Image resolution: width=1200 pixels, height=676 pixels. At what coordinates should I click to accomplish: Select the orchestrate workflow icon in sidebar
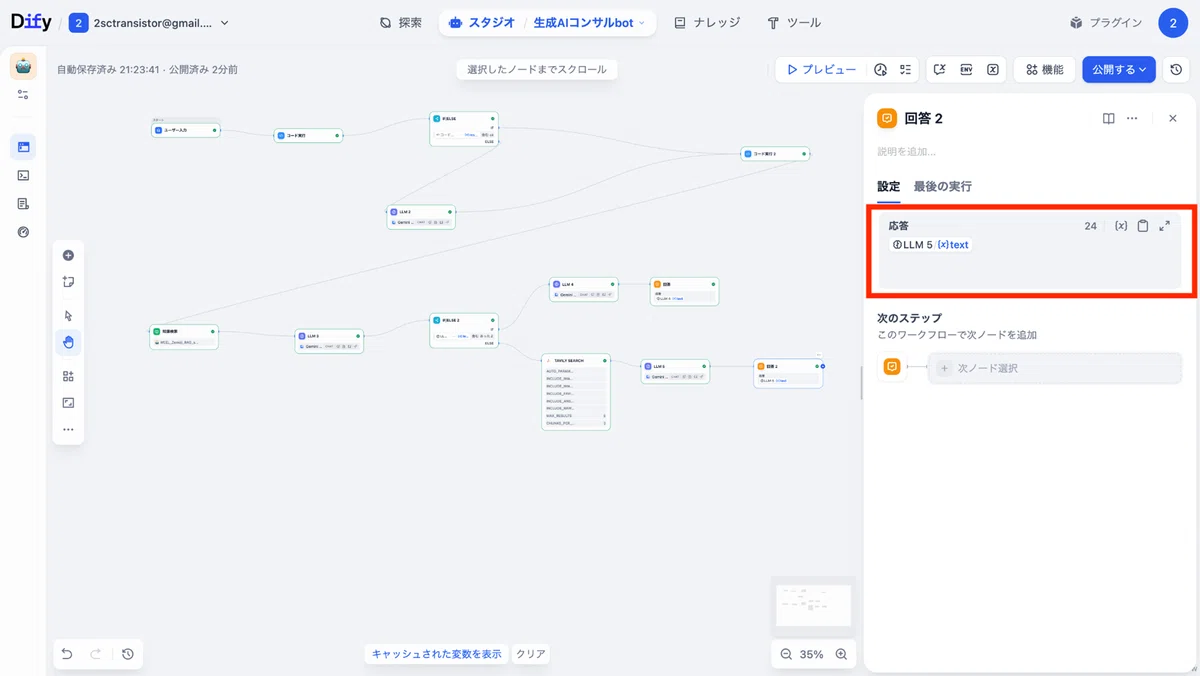click(x=23, y=147)
